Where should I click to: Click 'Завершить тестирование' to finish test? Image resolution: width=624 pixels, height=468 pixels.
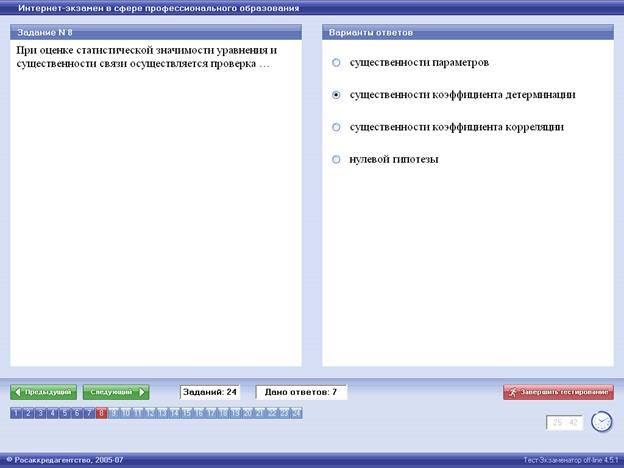[x=558, y=392]
